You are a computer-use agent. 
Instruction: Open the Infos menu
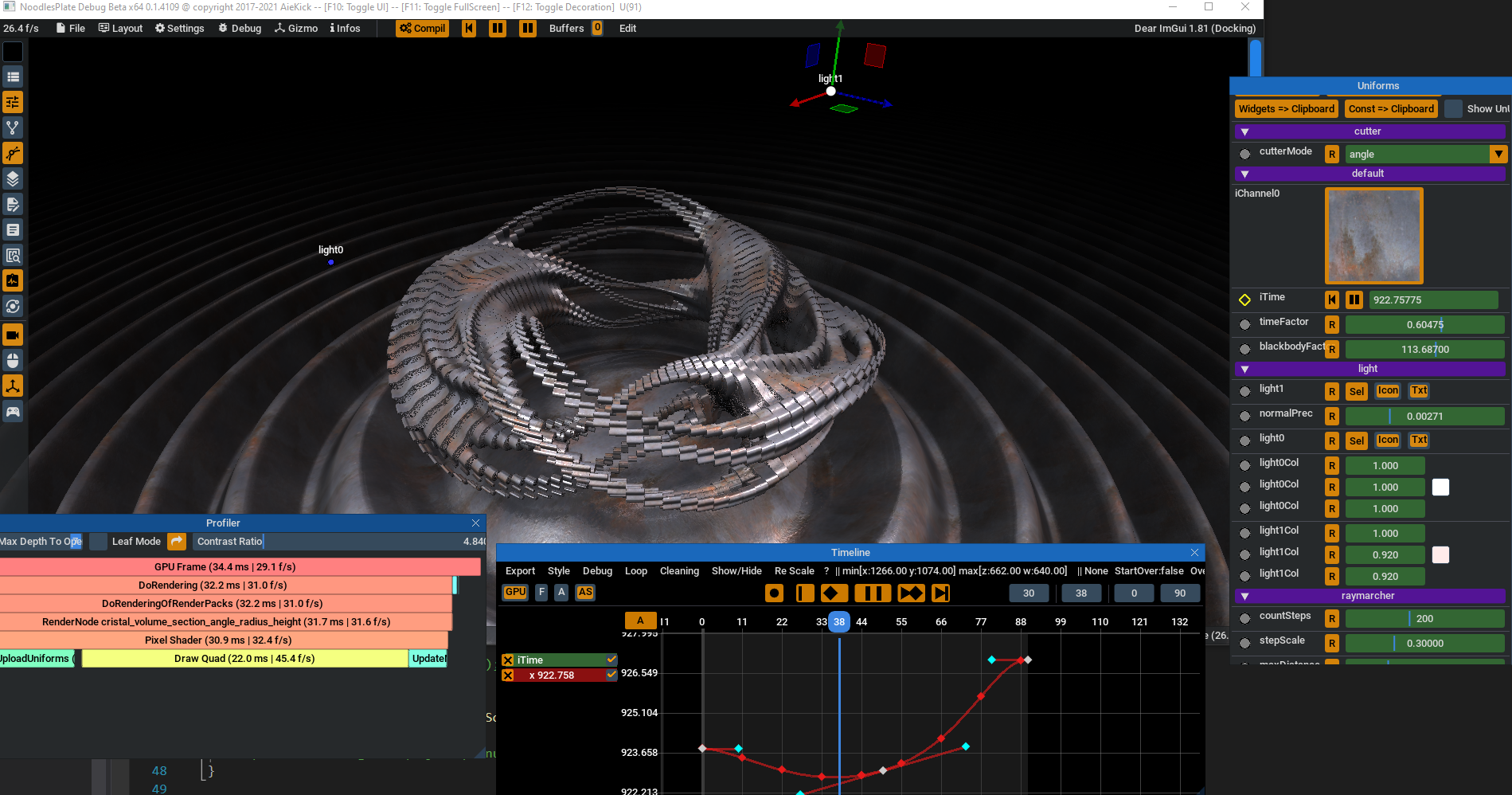(x=346, y=29)
